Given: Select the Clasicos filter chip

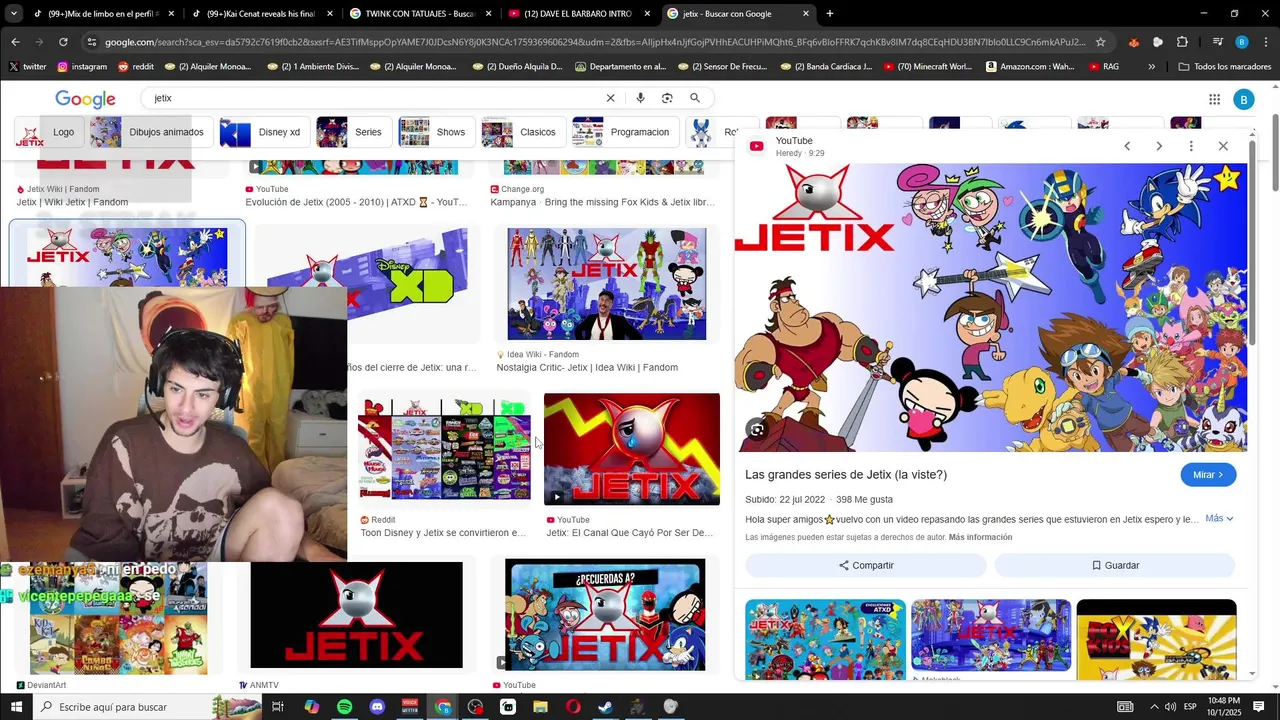Looking at the screenshot, I should tap(522, 132).
